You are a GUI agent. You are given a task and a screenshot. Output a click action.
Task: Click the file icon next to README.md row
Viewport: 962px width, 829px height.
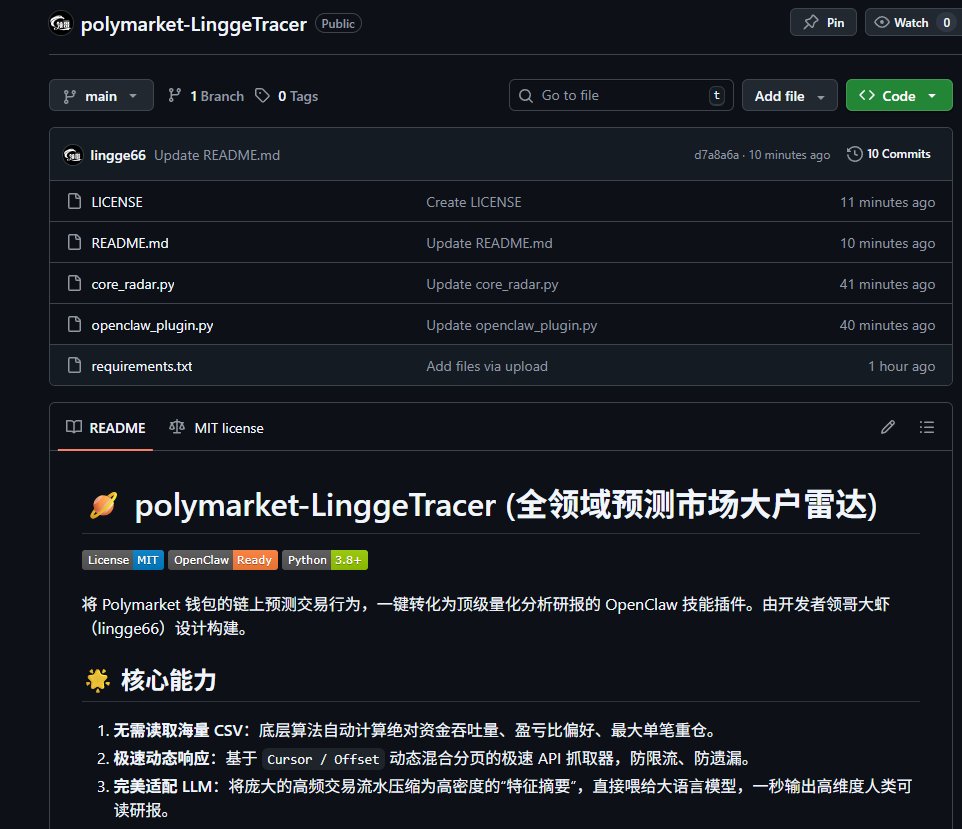click(74, 242)
